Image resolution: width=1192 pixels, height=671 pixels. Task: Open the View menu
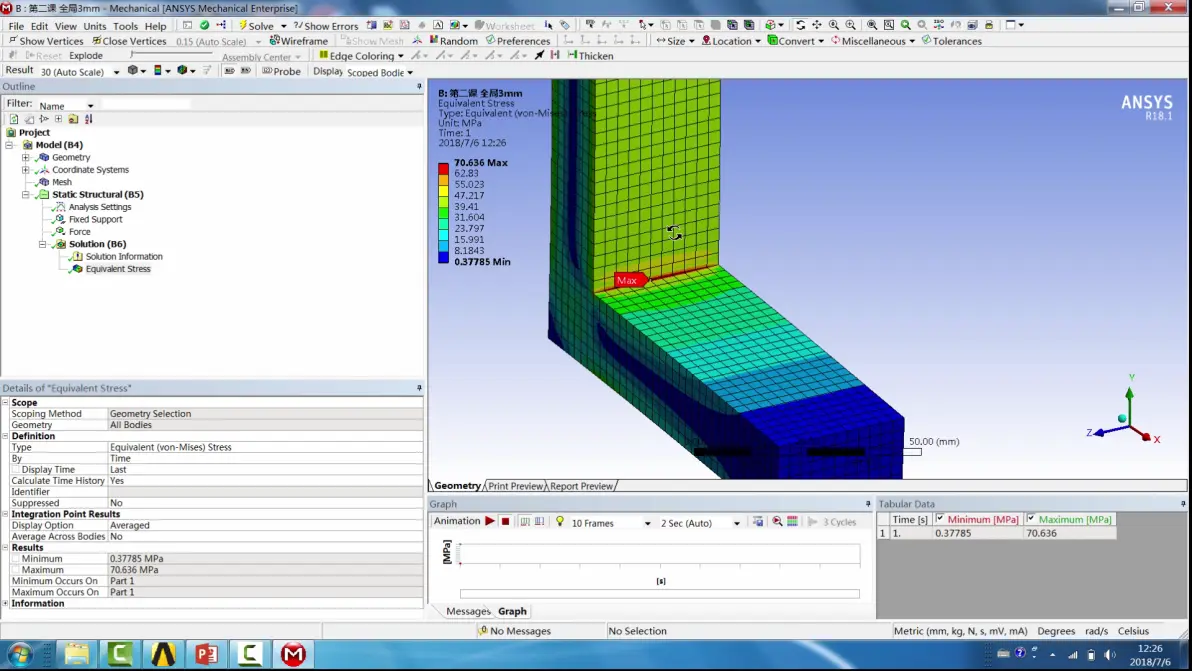click(x=65, y=26)
